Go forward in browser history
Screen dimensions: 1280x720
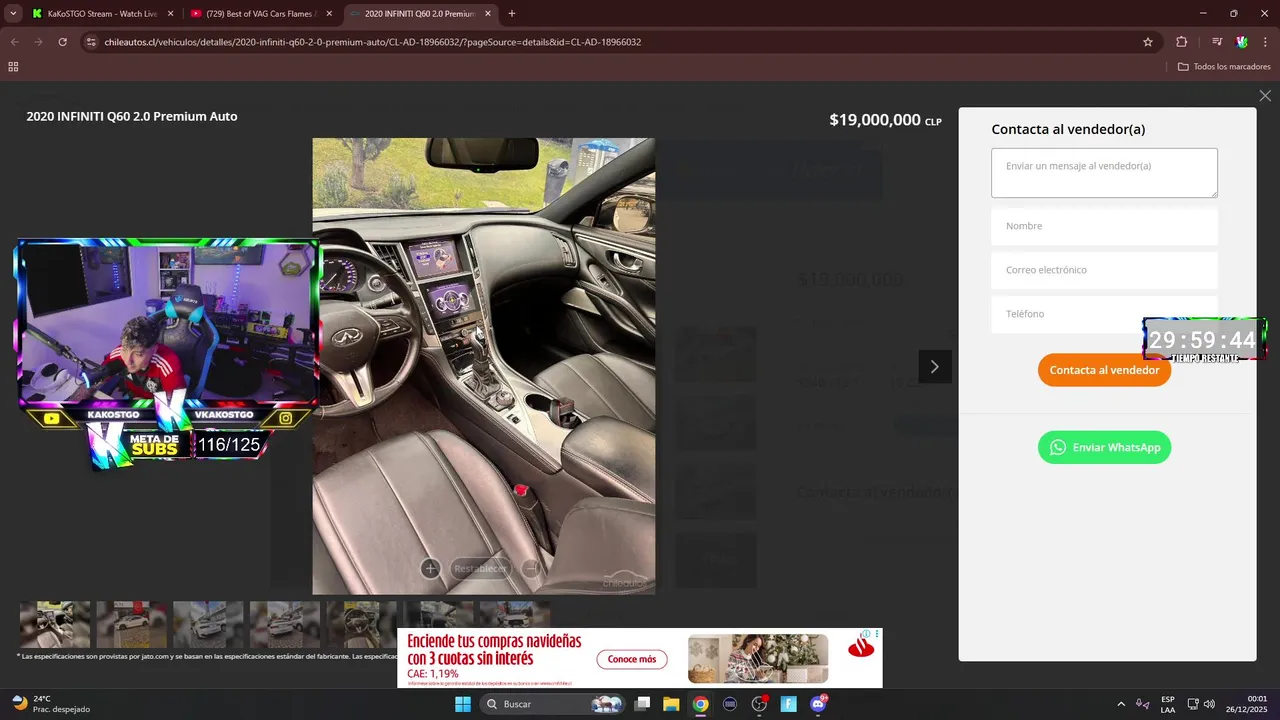(x=38, y=42)
